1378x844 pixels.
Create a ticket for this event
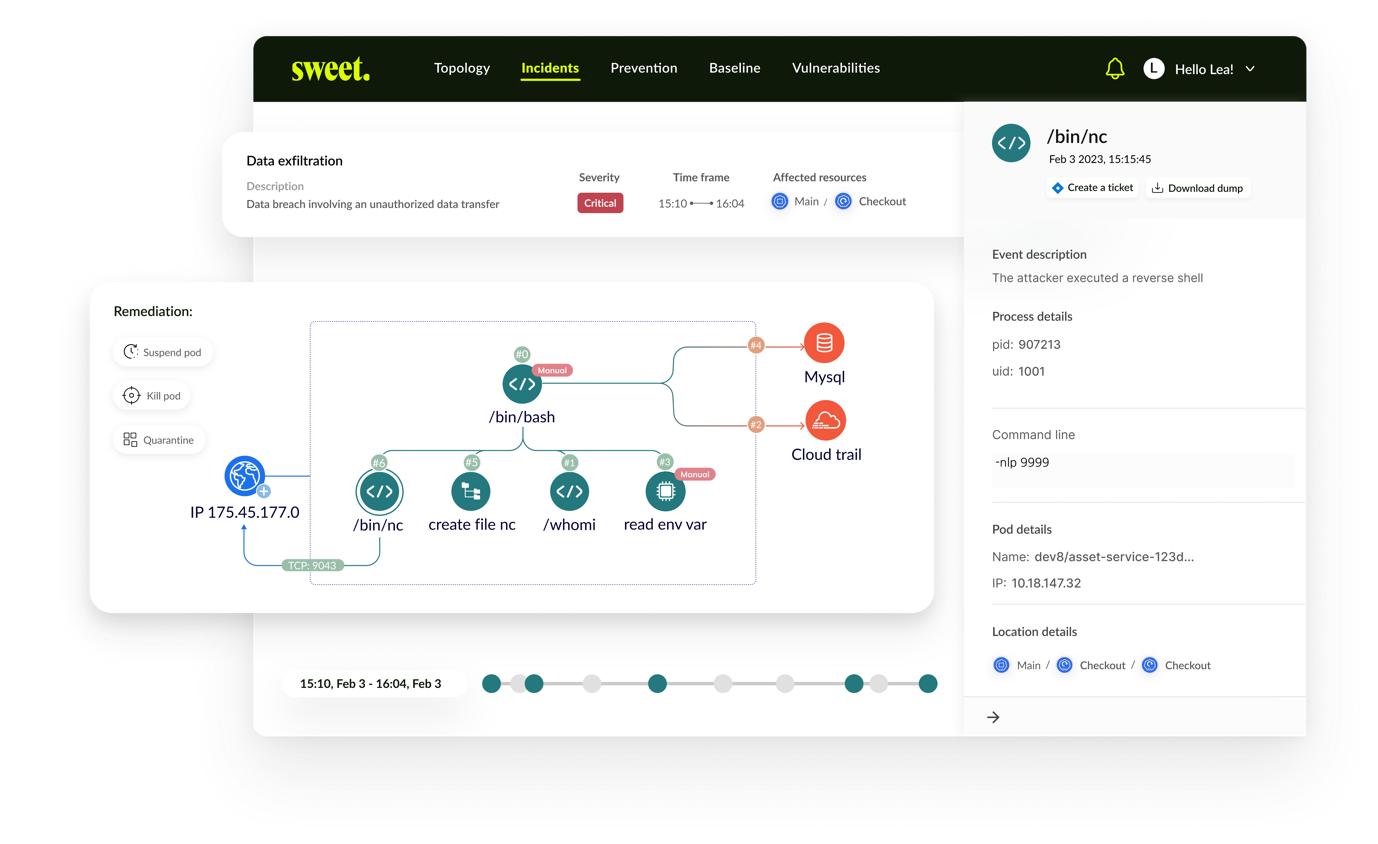[1092, 188]
